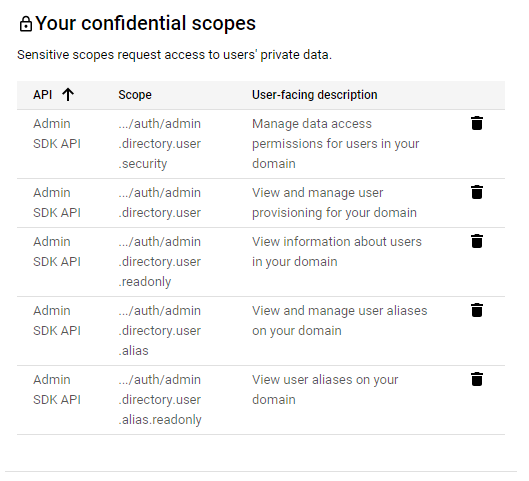The width and height of the screenshot is (529, 481).
Task: Delete the user provisioning scope row
Action: click(x=477, y=192)
